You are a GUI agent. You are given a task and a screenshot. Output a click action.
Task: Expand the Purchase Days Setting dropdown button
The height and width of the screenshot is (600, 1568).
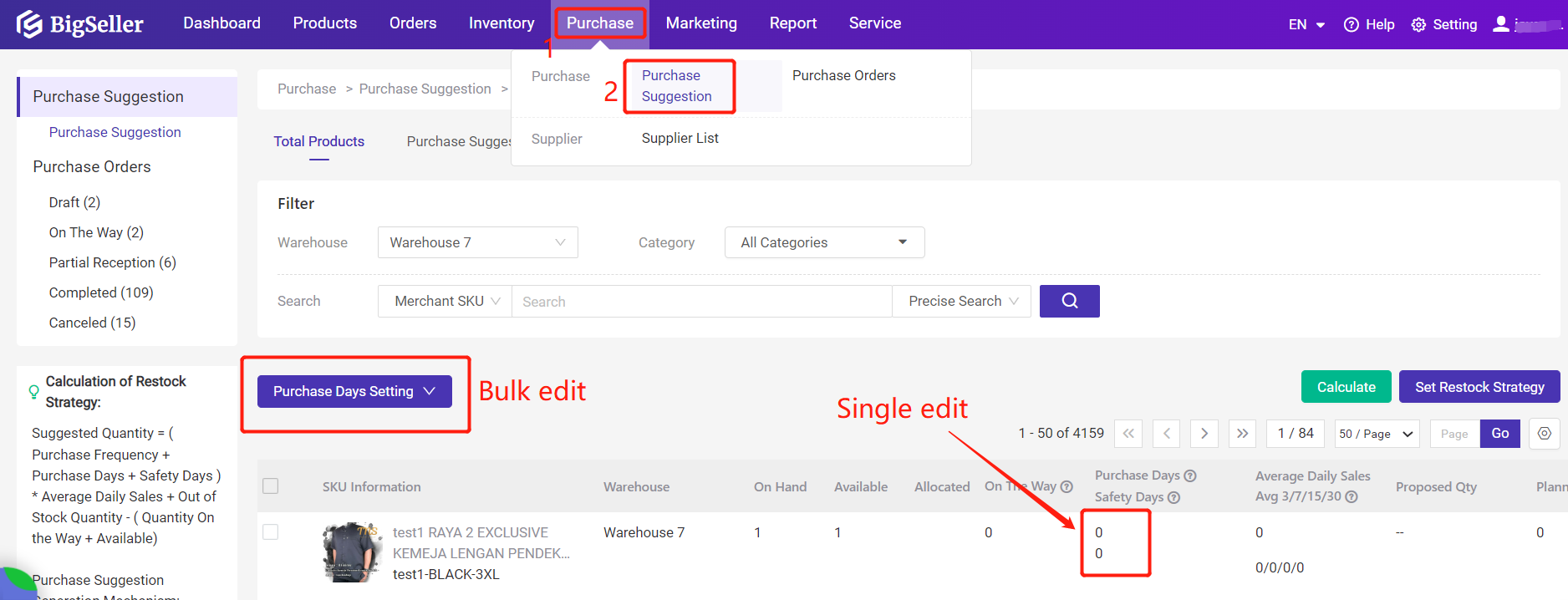click(x=354, y=391)
